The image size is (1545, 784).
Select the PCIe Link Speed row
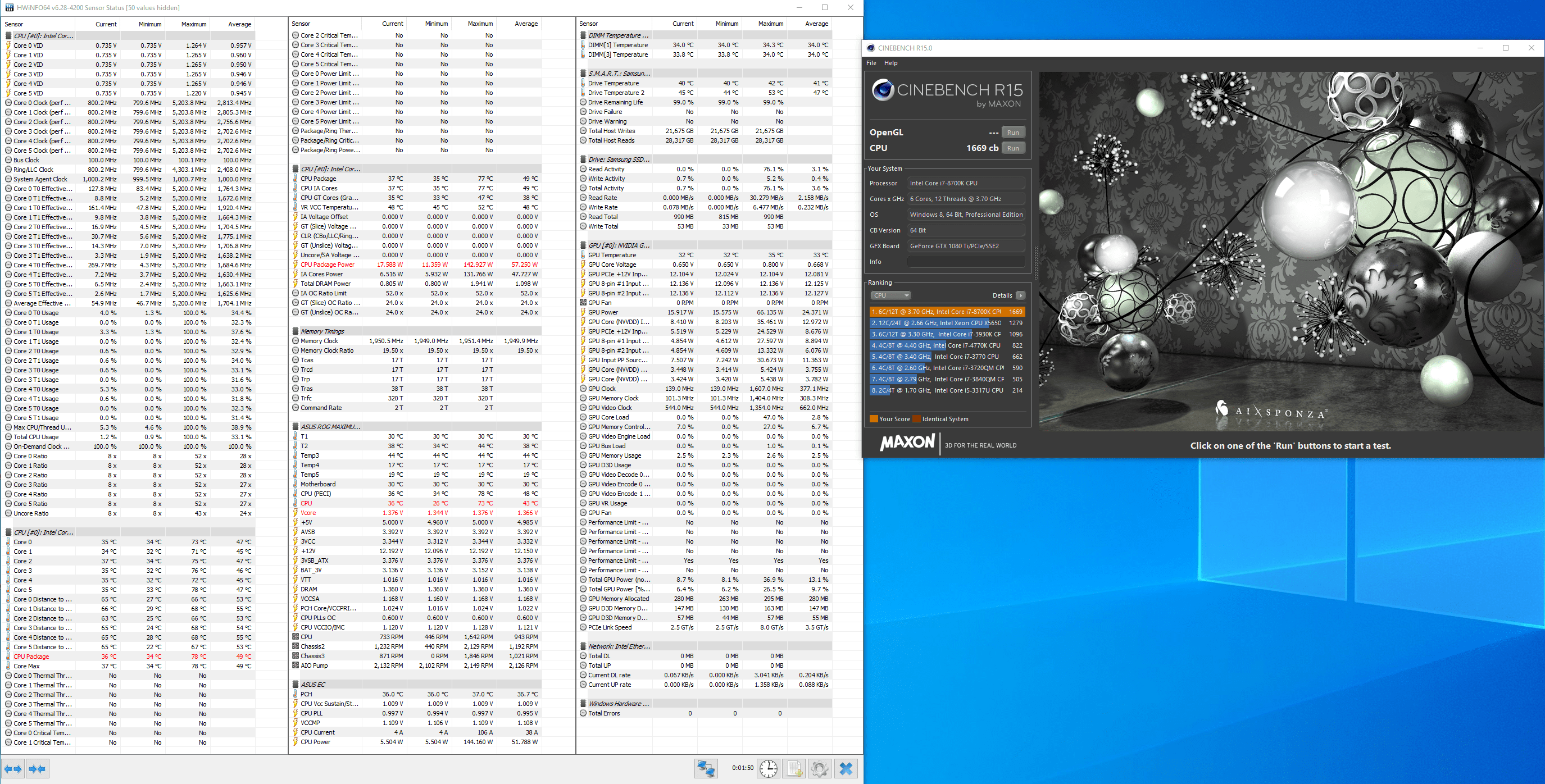[704, 627]
